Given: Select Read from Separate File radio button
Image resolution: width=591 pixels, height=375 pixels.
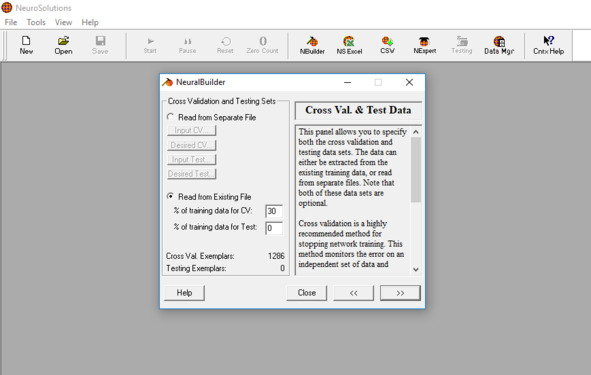Looking at the screenshot, I should tap(170, 117).
